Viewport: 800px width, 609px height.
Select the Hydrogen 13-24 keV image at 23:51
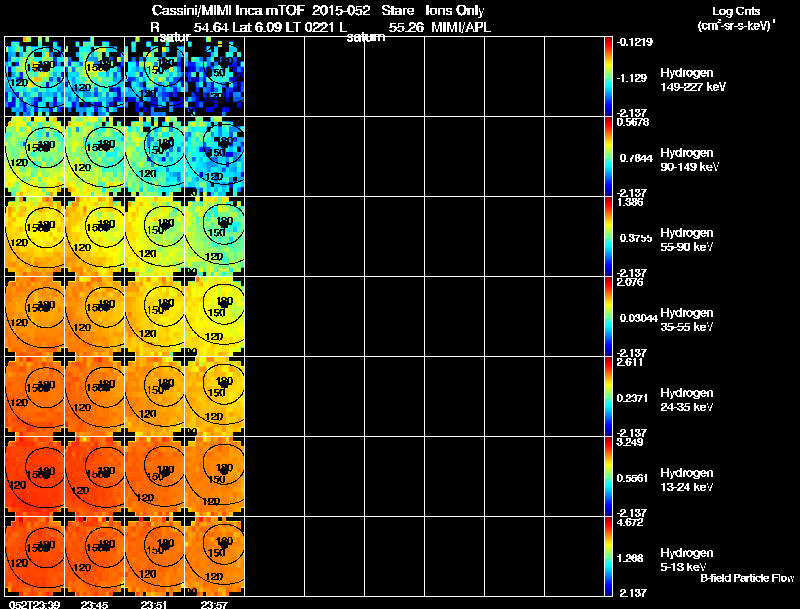(155, 476)
